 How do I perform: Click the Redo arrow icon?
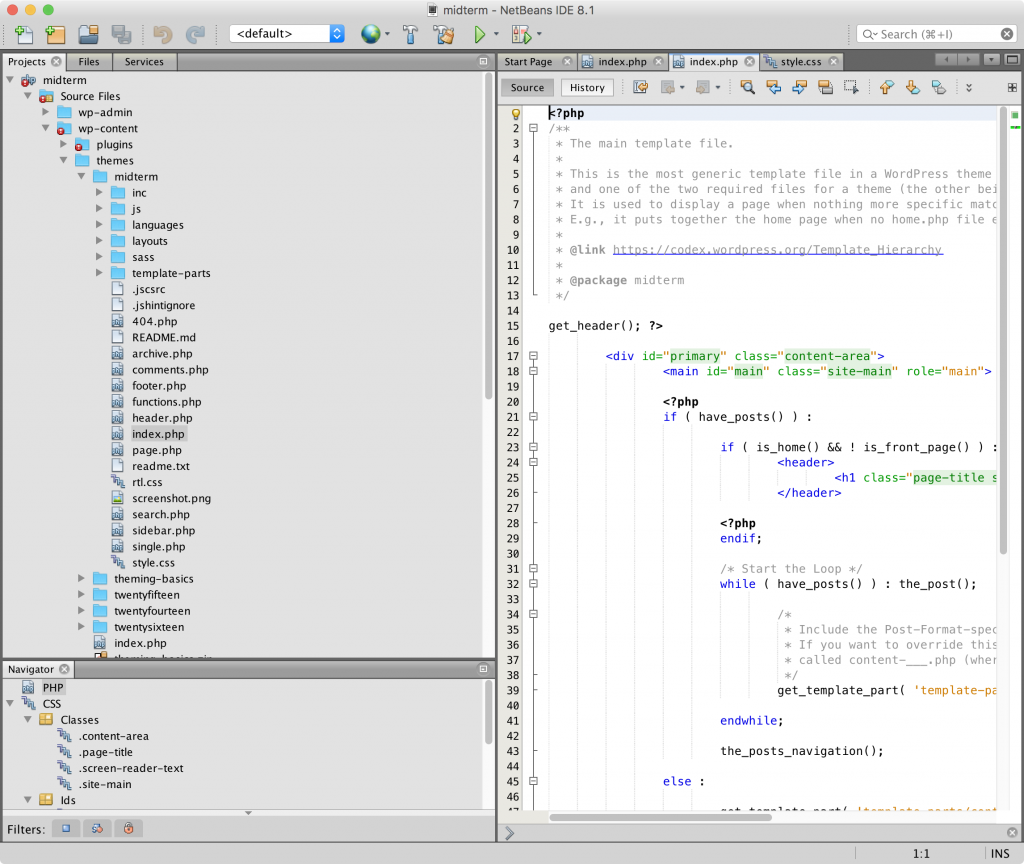click(195, 34)
